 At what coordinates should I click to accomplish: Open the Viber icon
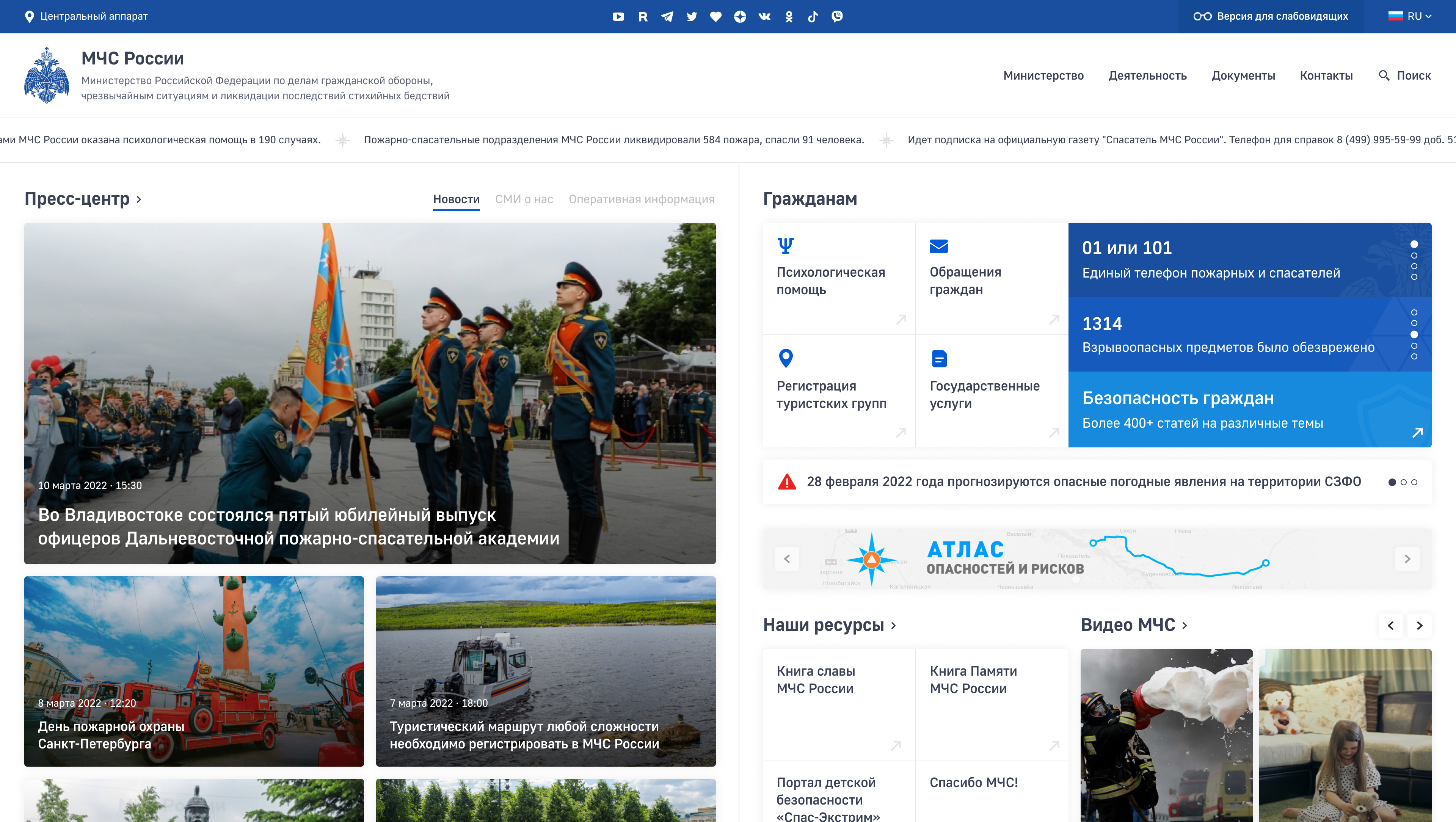click(837, 16)
